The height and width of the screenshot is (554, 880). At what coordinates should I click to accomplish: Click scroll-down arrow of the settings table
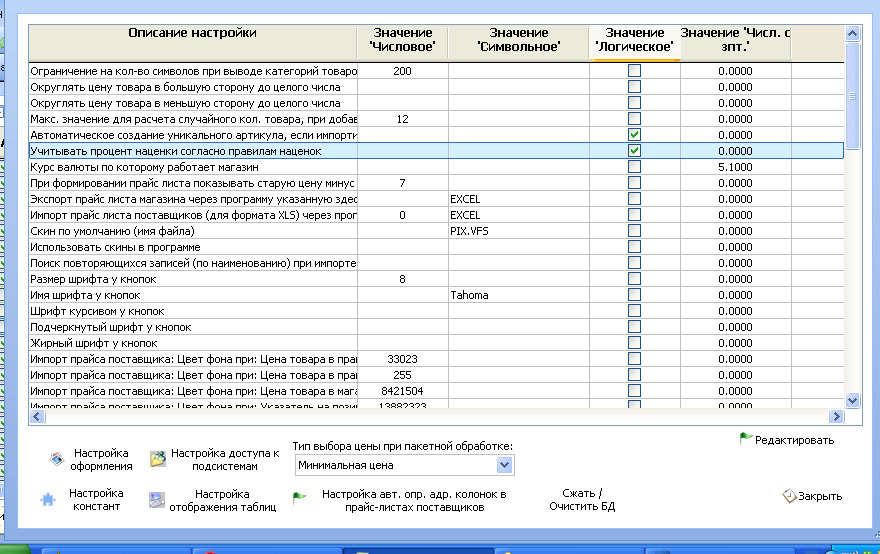(852, 400)
